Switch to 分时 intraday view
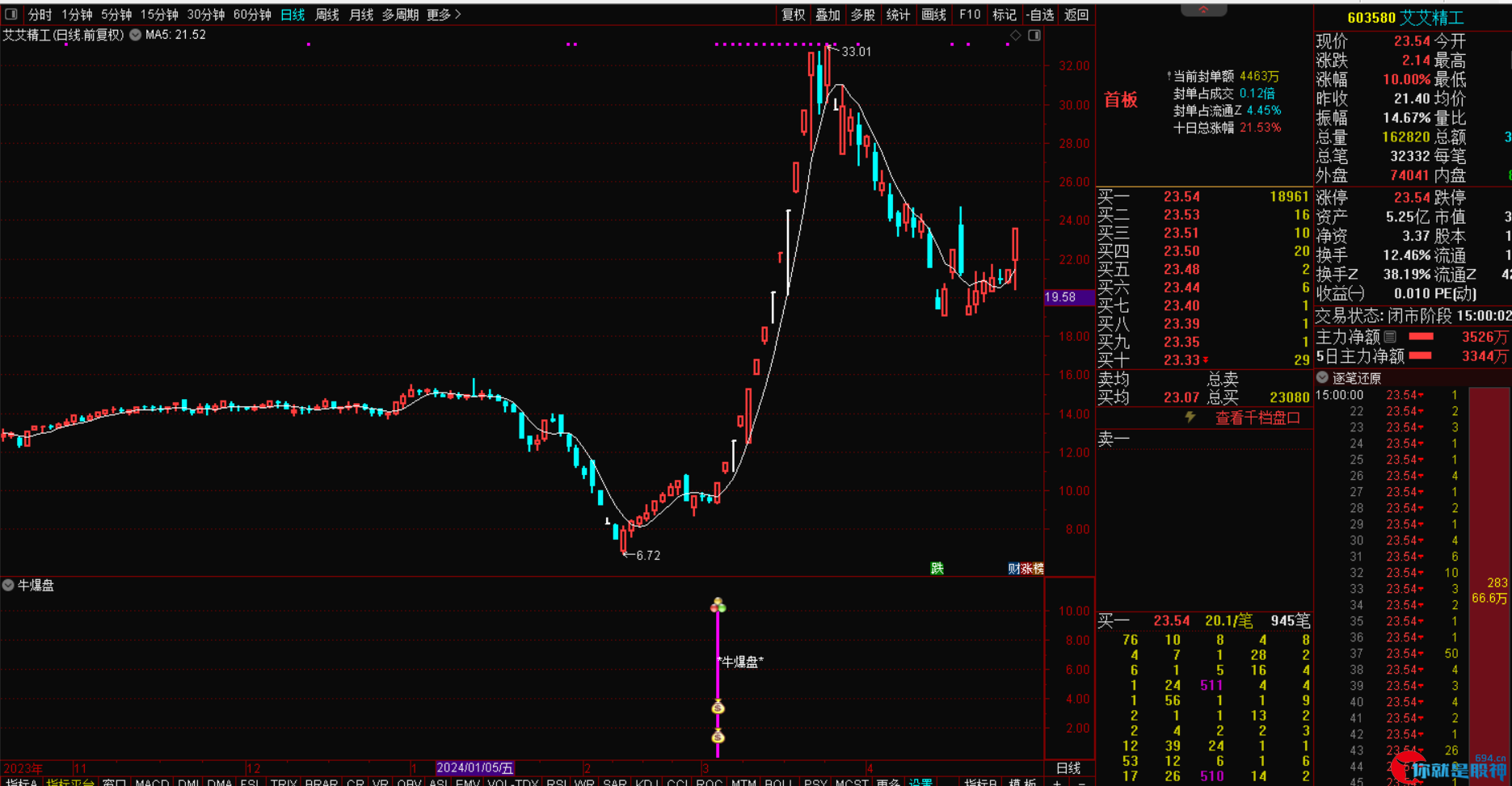1512x786 pixels. click(x=40, y=15)
